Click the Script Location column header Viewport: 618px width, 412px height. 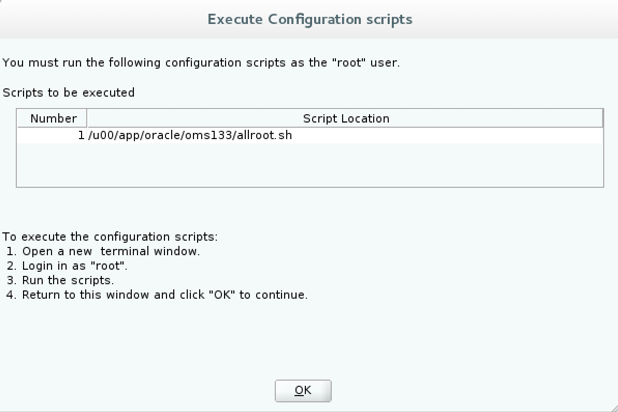click(x=345, y=118)
